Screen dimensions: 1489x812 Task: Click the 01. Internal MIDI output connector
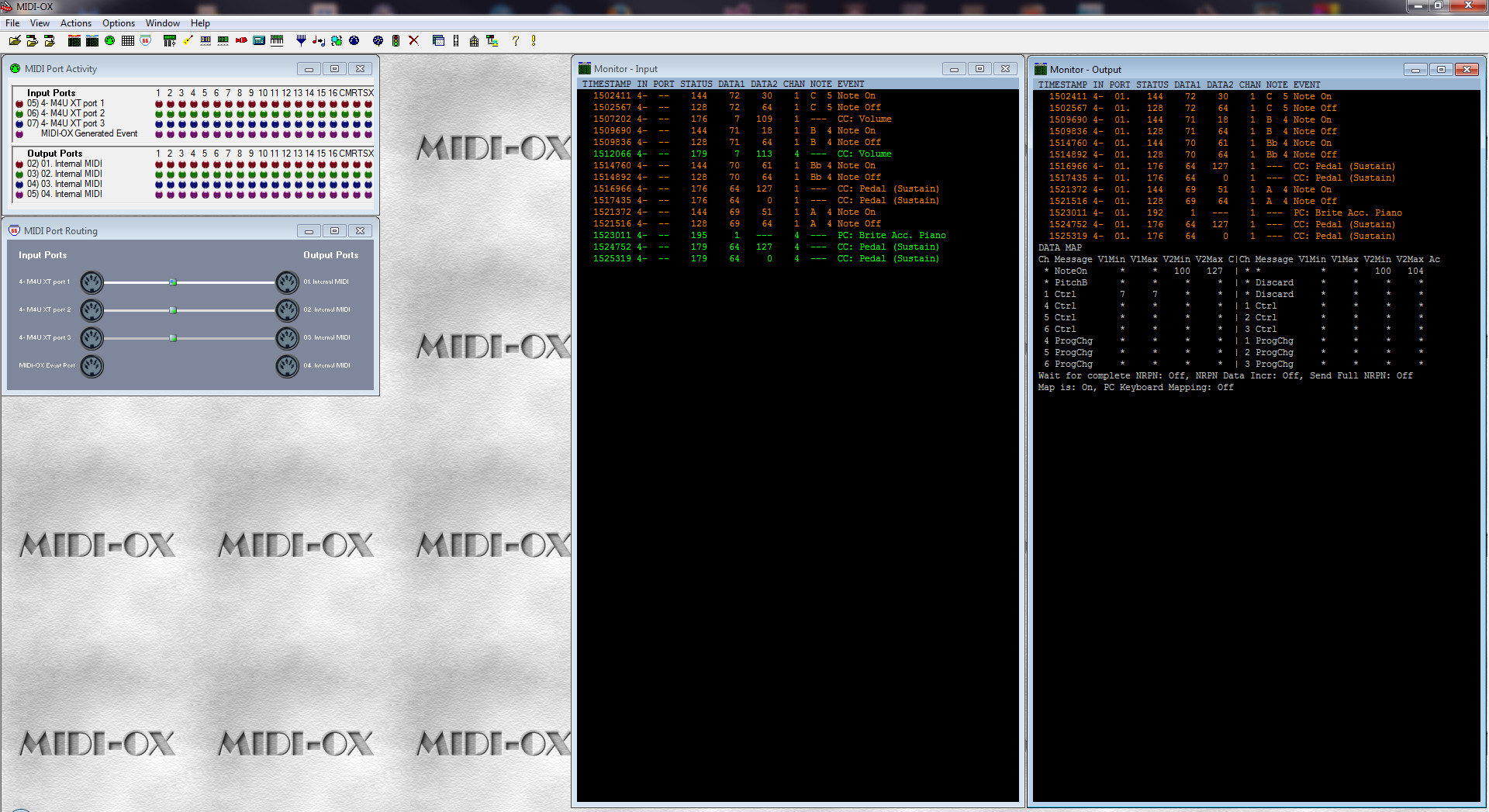tap(287, 282)
